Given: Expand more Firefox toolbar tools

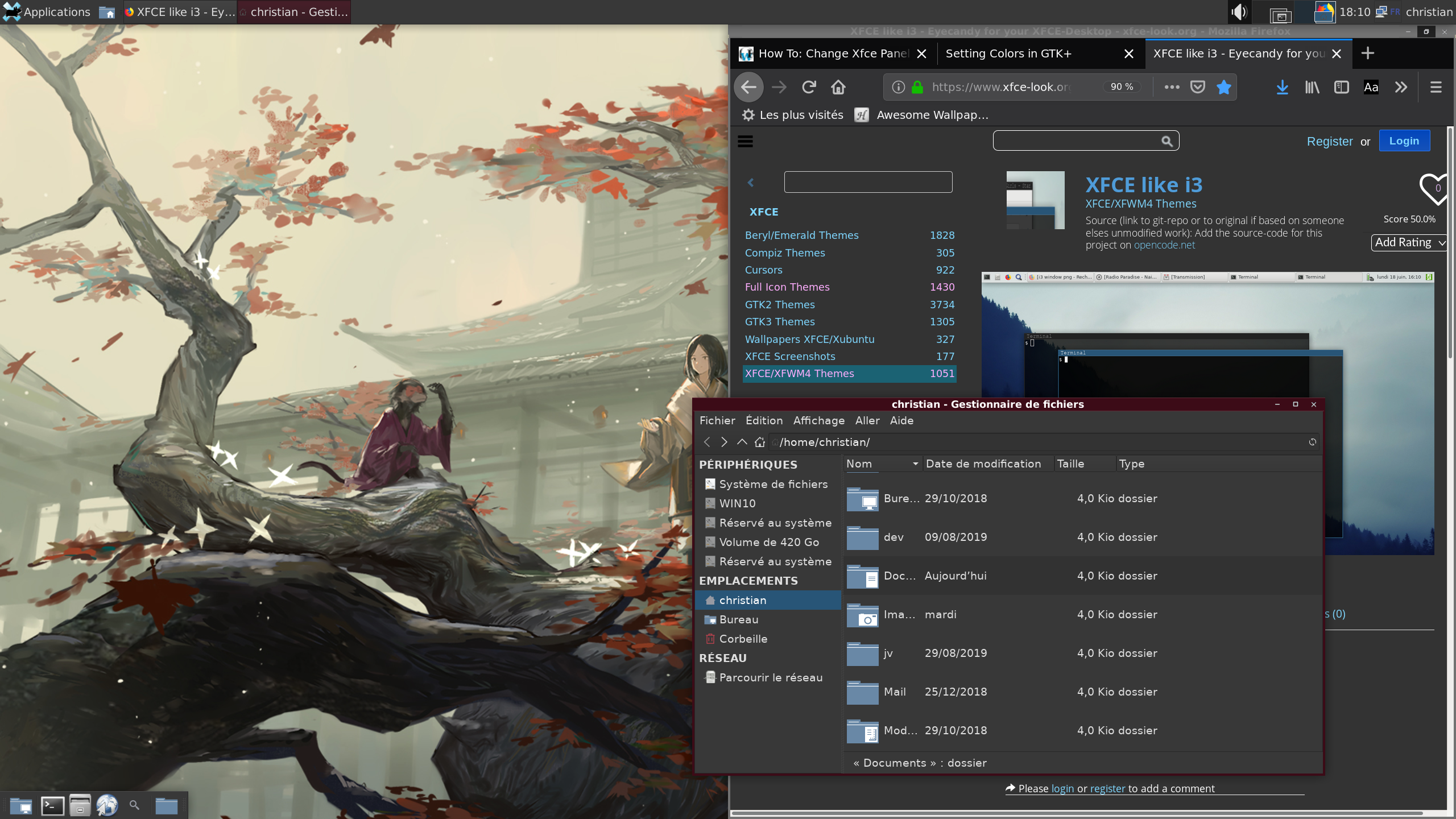Looking at the screenshot, I should [x=1401, y=87].
